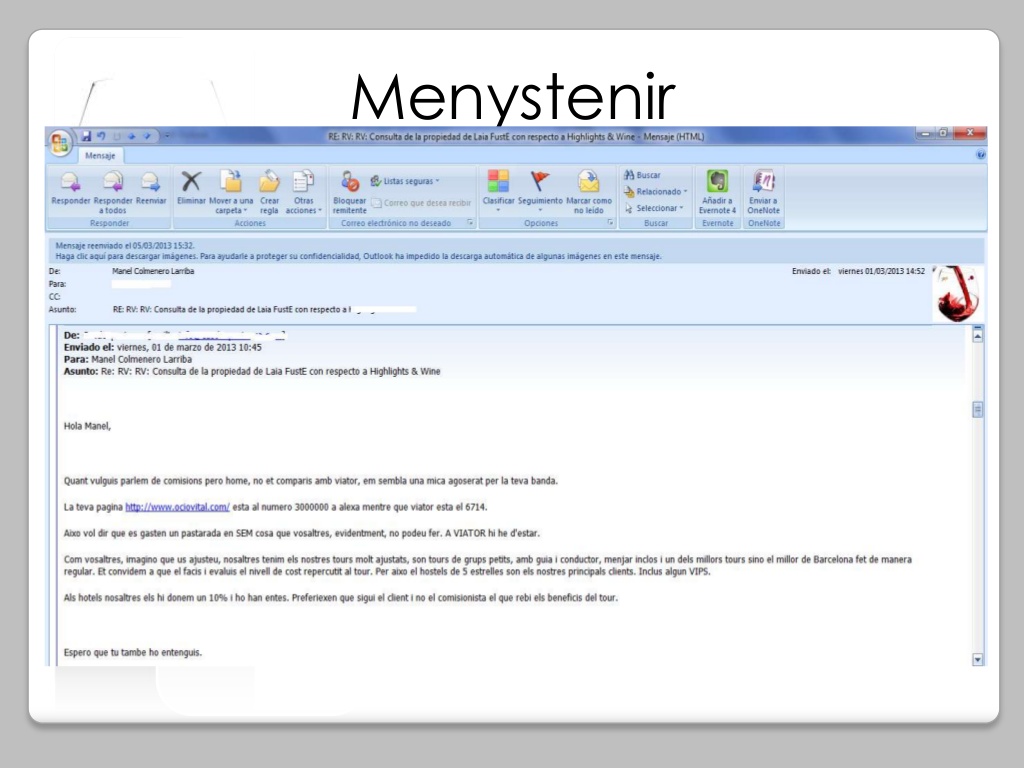Forward the message with Reenviar
1024x768 pixels.
151,189
